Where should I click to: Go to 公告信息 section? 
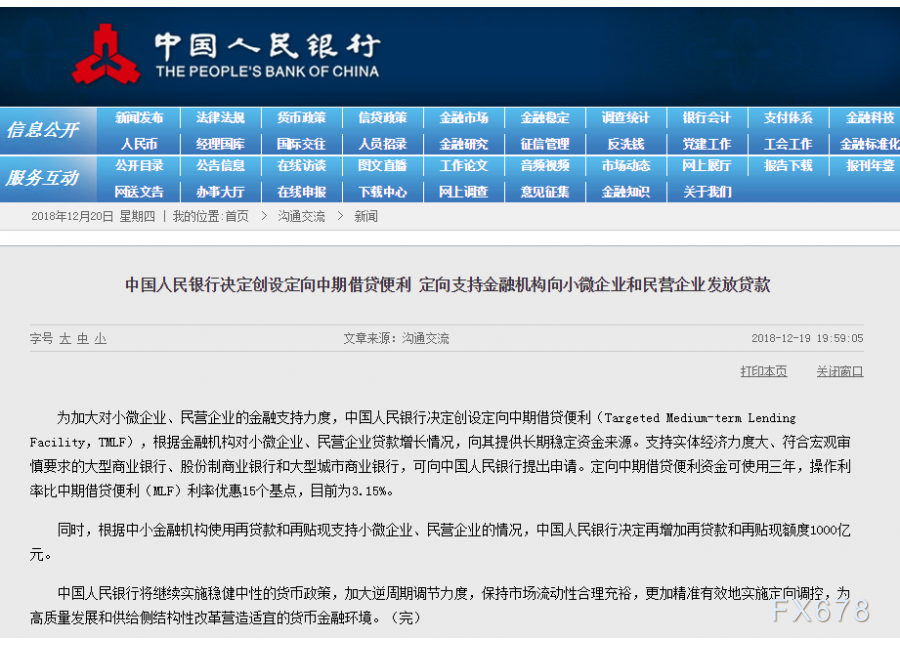point(220,166)
